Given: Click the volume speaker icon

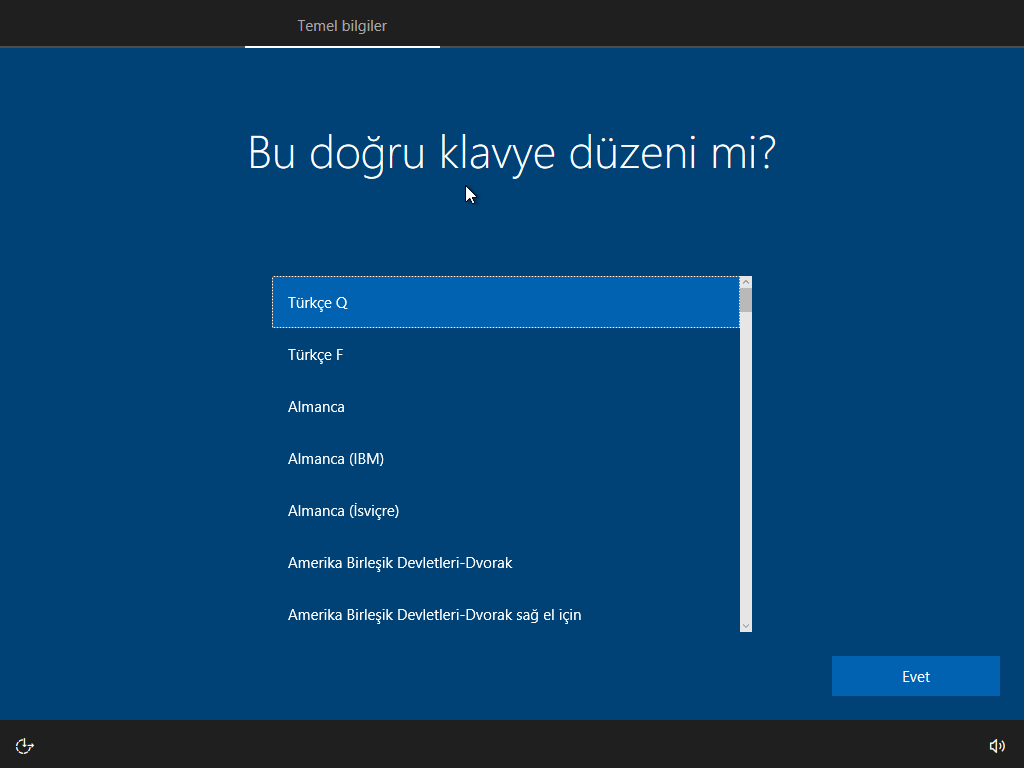Looking at the screenshot, I should pyautogui.click(x=996, y=746).
